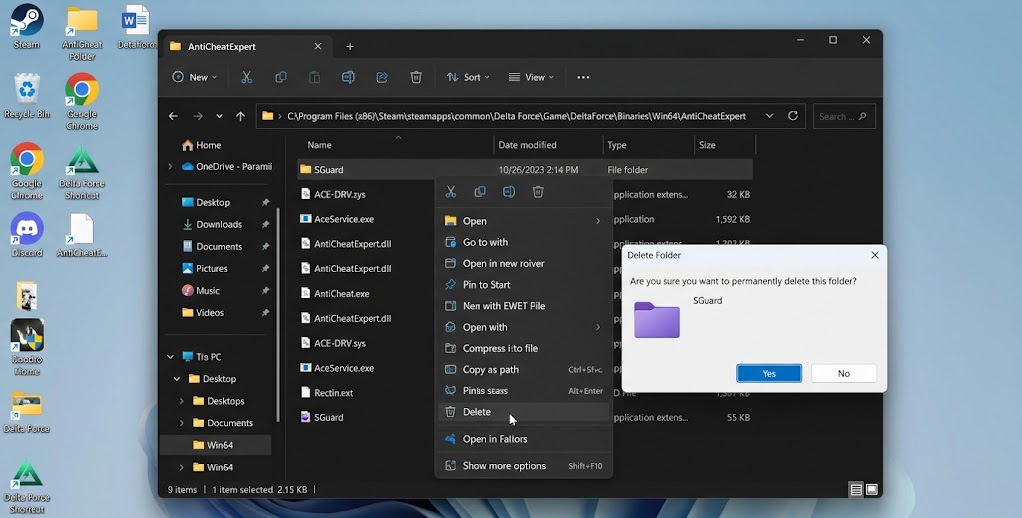1022x518 pixels.
Task: Click the navigation pane scrollbar
Action: click(279, 313)
